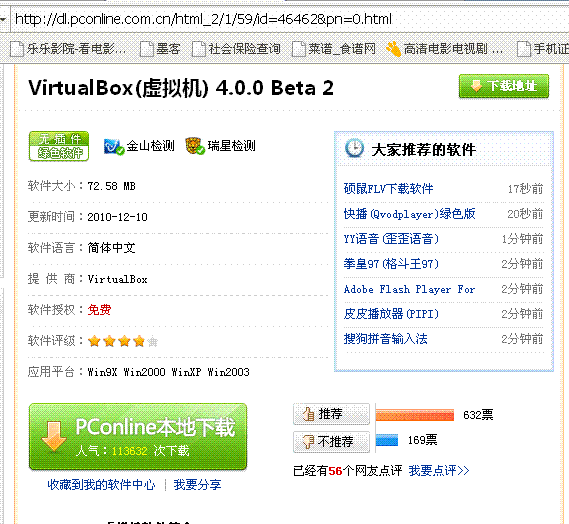Click the 2010-12-10 update date
This screenshot has width=569, height=524.
point(117,217)
